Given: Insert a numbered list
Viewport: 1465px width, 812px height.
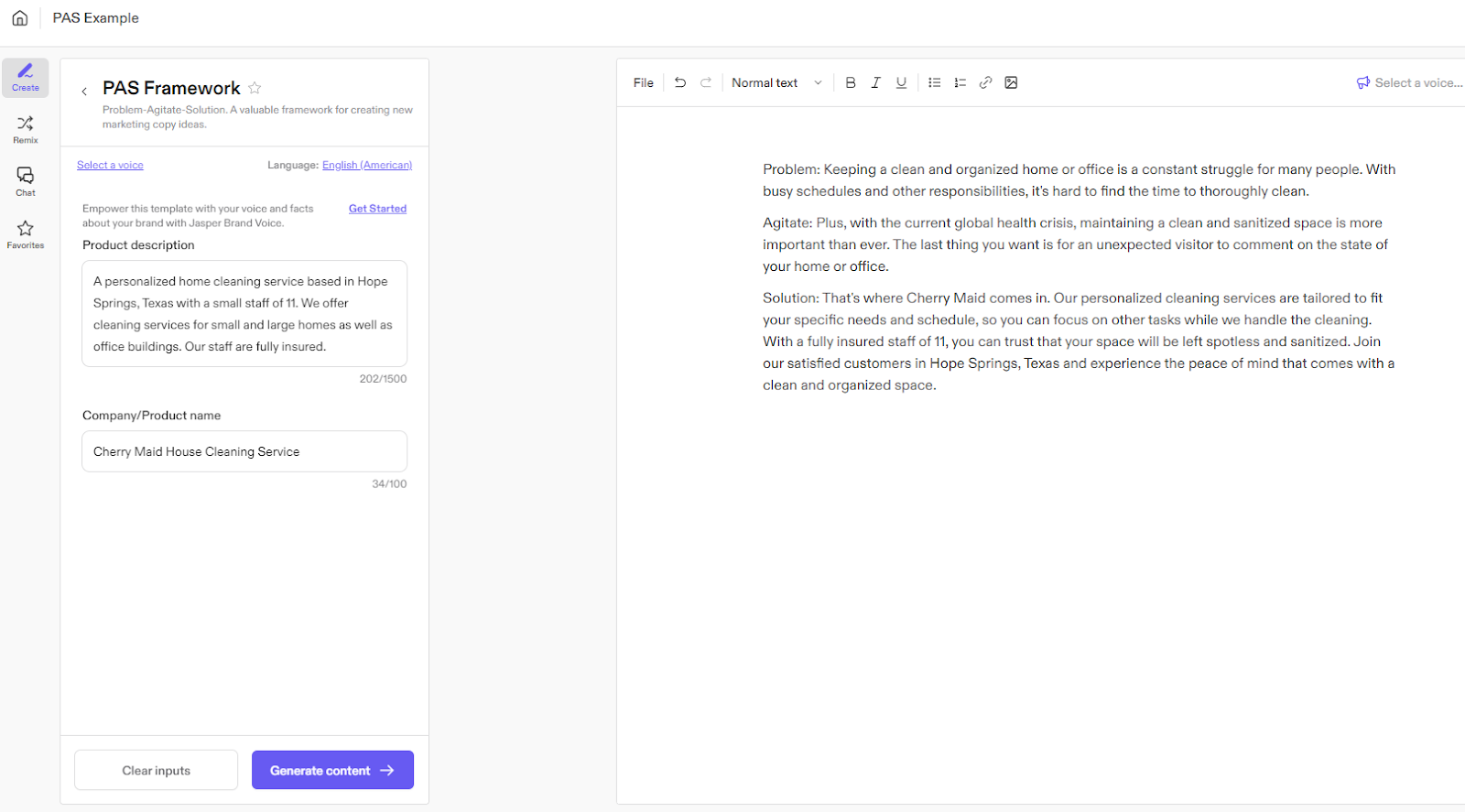Looking at the screenshot, I should [x=960, y=82].
